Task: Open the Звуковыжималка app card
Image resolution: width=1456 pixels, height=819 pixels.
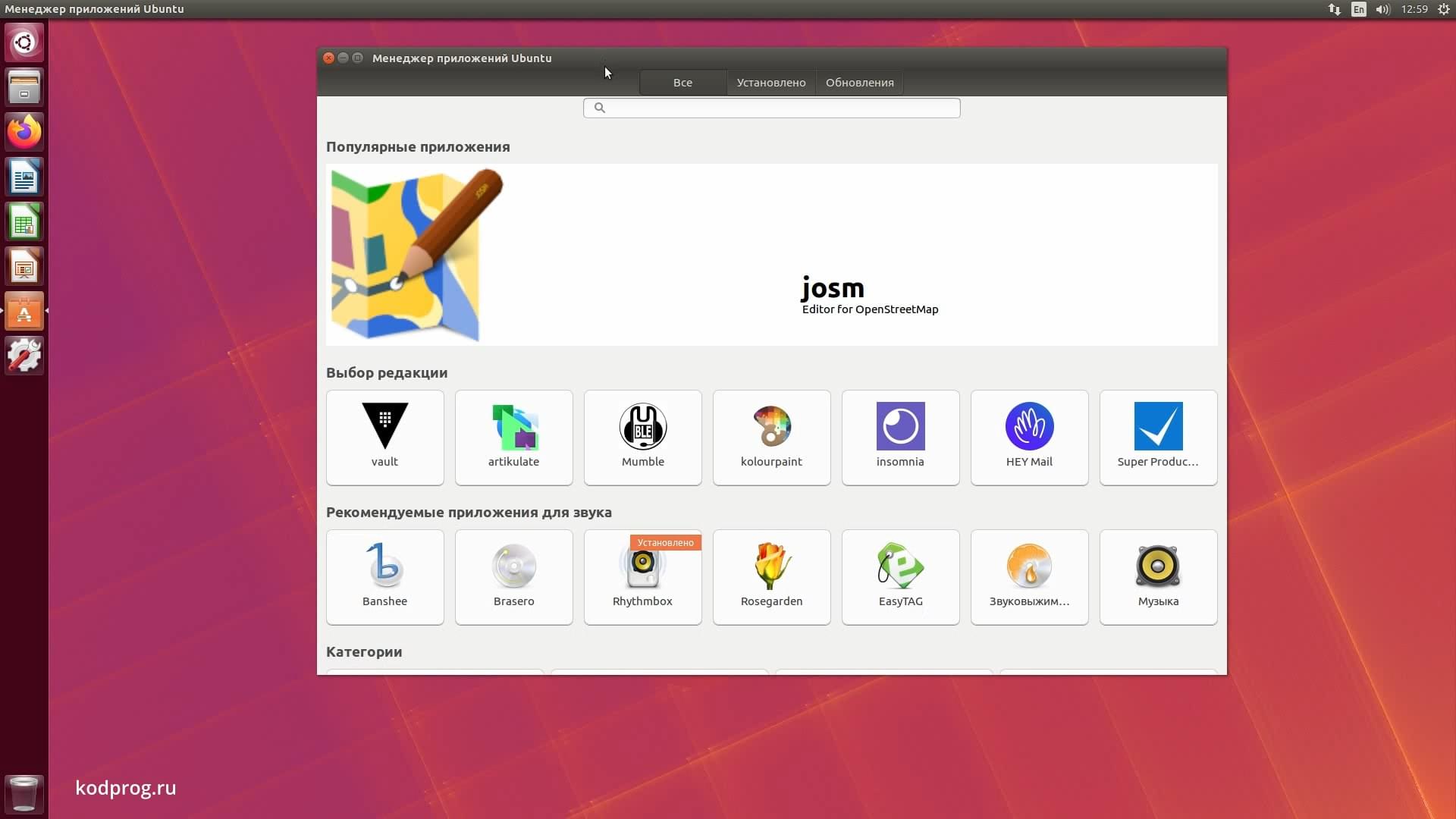Action: 1029,577
